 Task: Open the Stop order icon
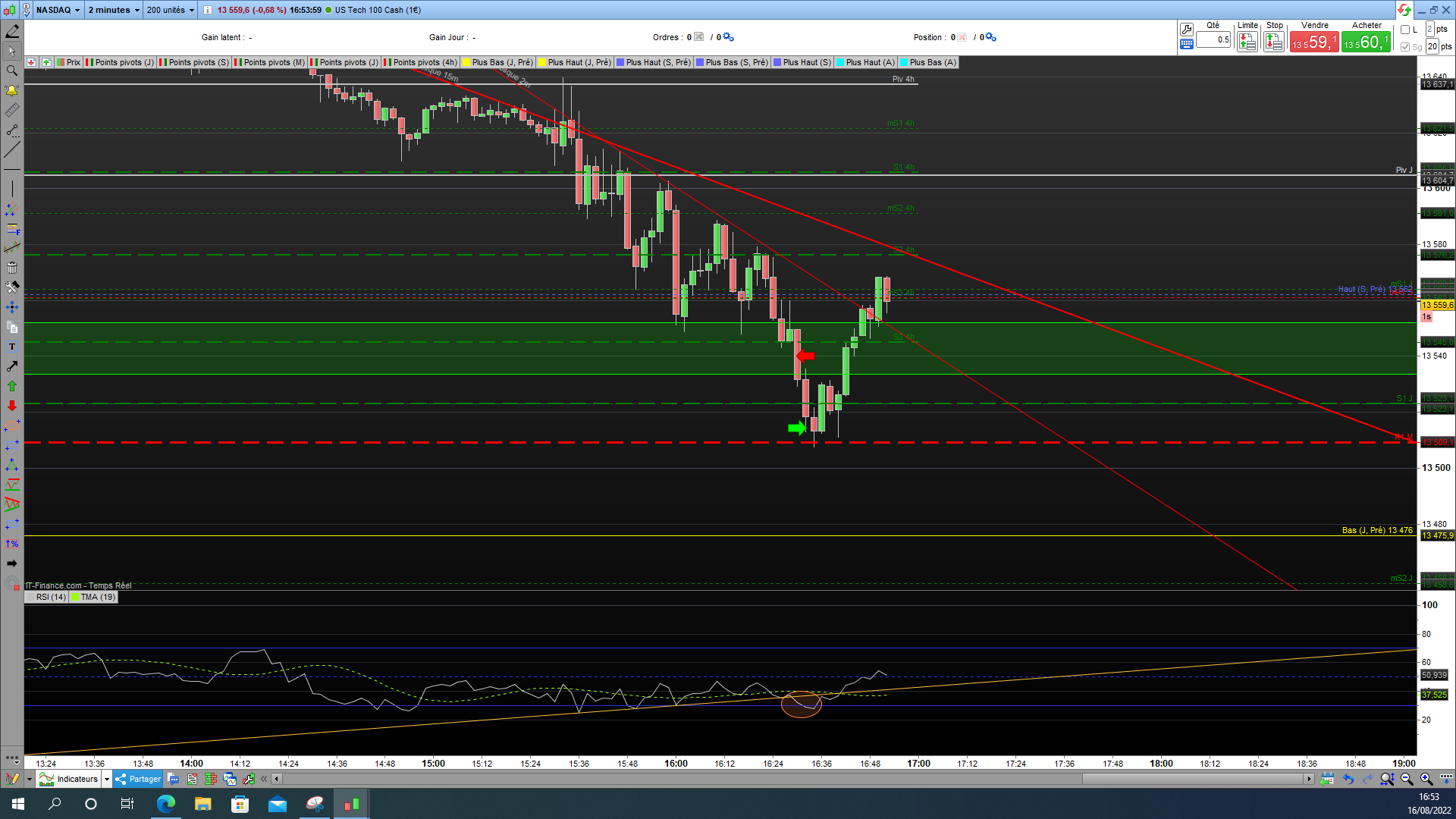click(1274, 42)
